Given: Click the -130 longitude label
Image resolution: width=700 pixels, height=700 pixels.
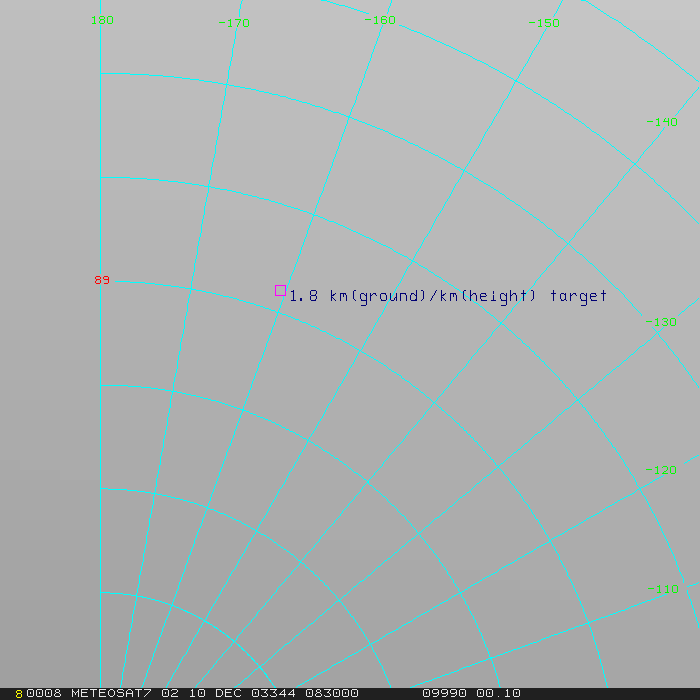Looking at the screenshot, I should (x=661, y=322).
